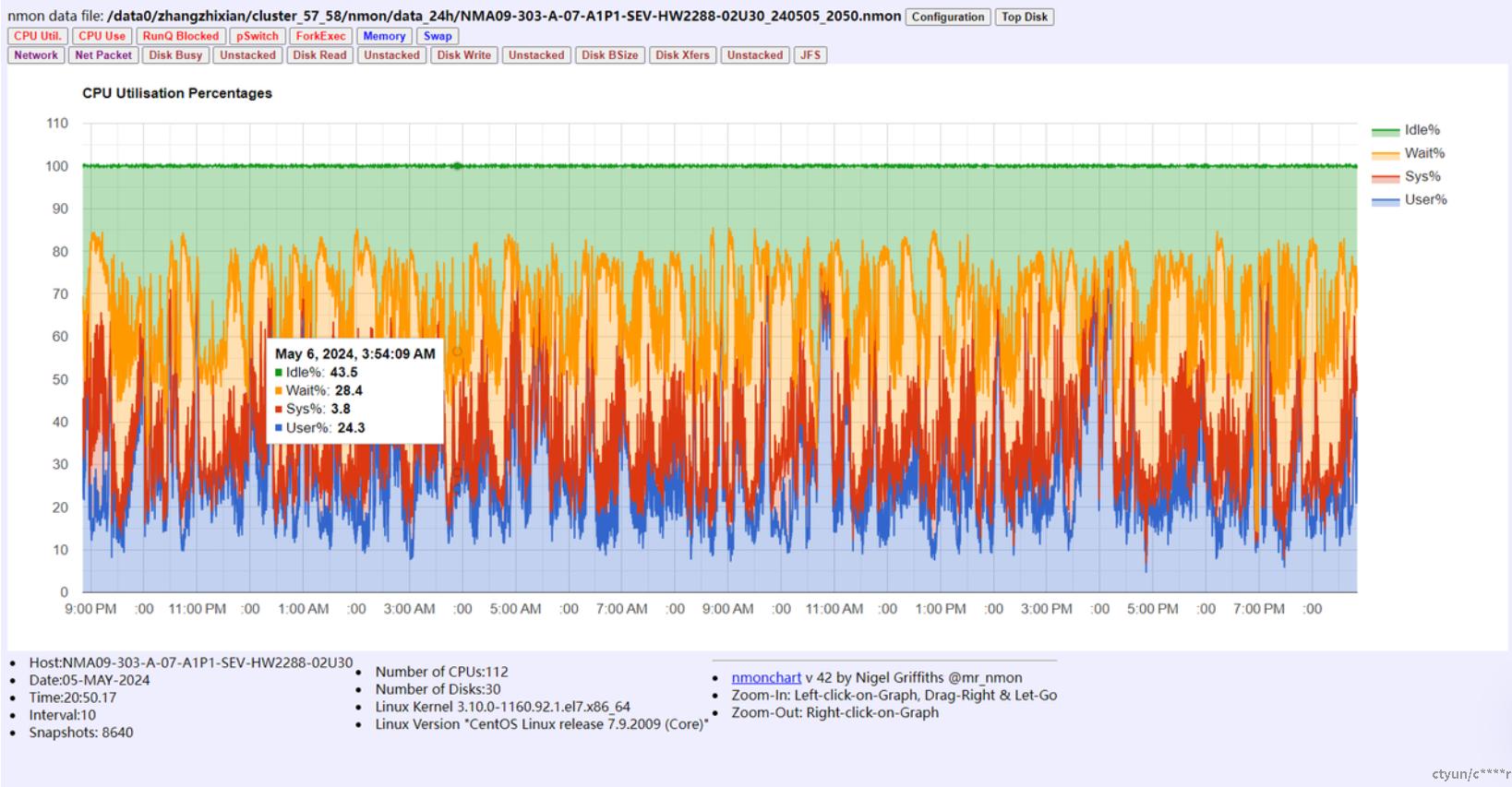The image size is (1512, 787).
Task: Click the Number of Disks:30 line
Action: [438, 689]
